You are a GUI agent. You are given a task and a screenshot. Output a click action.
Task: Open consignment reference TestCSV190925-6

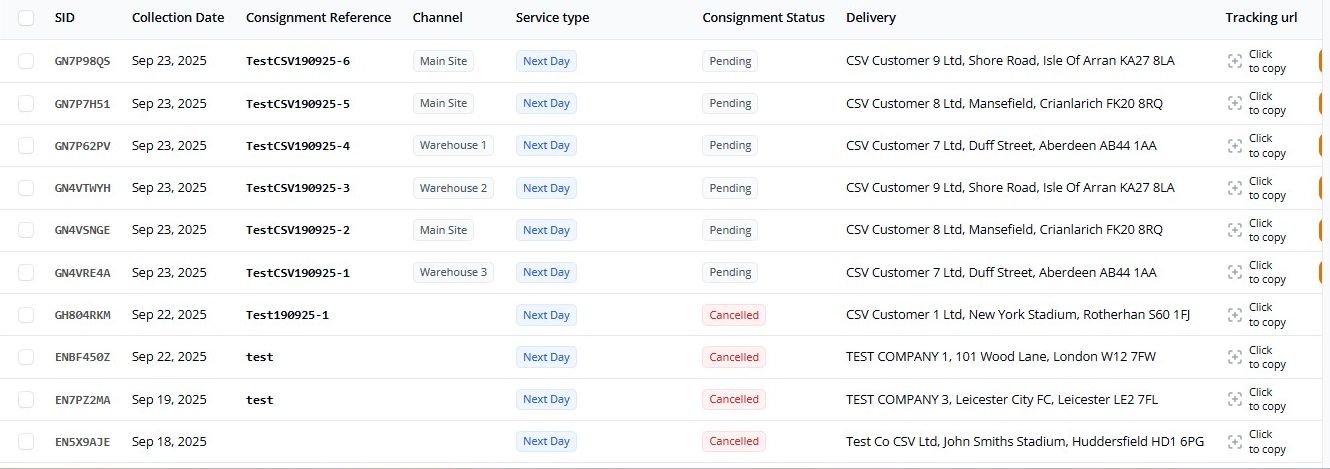[297, 61]
